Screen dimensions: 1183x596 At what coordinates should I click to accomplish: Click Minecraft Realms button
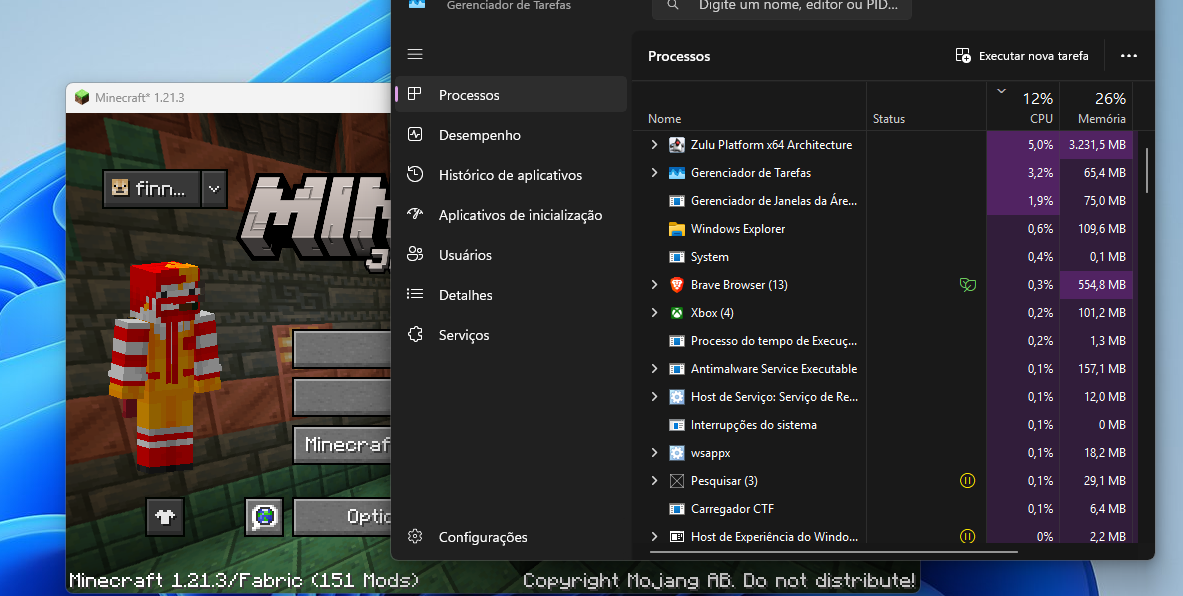point(342,444)
